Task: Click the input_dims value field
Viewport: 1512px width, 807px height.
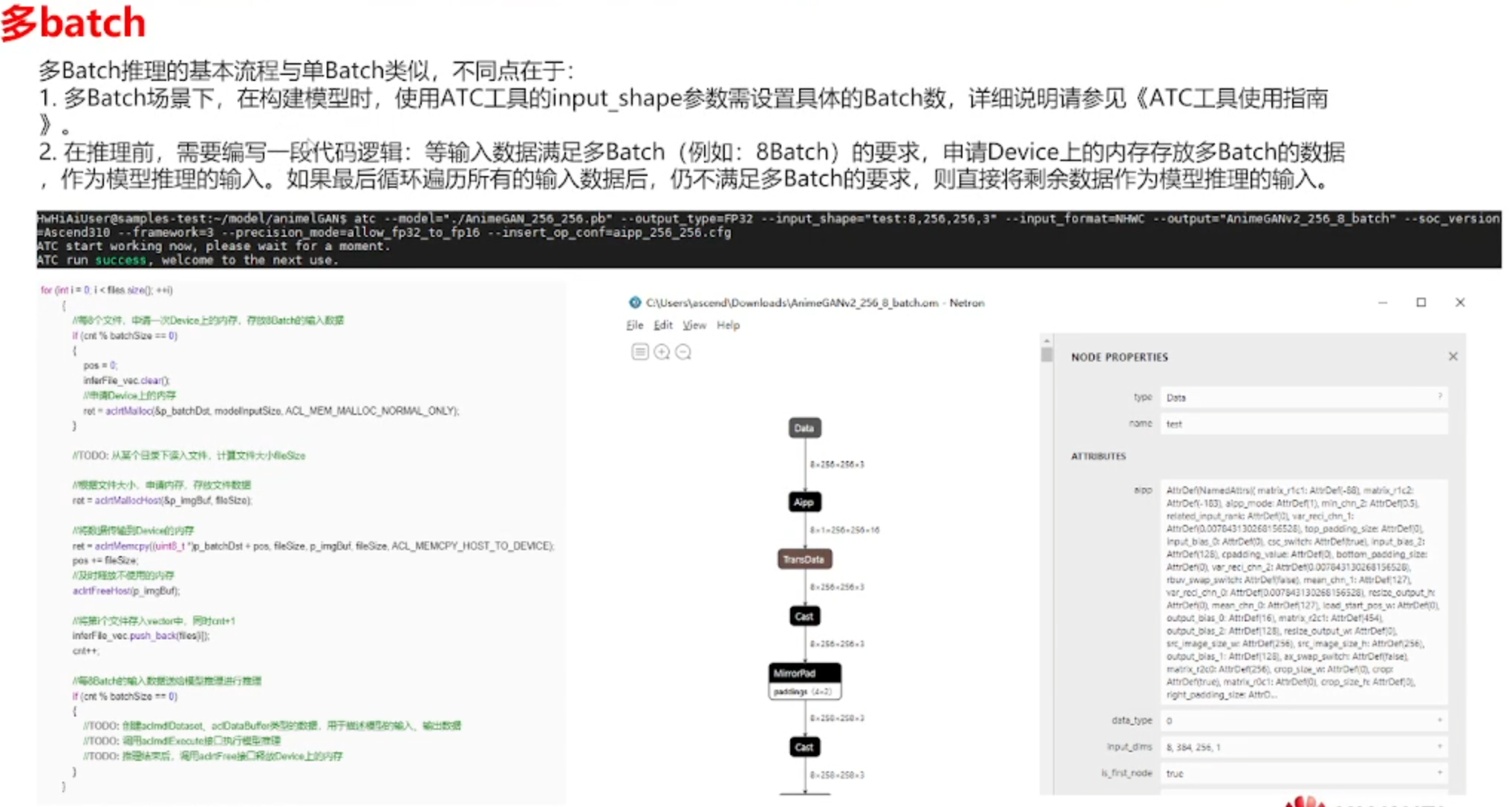Action: tap(1303, 747)
